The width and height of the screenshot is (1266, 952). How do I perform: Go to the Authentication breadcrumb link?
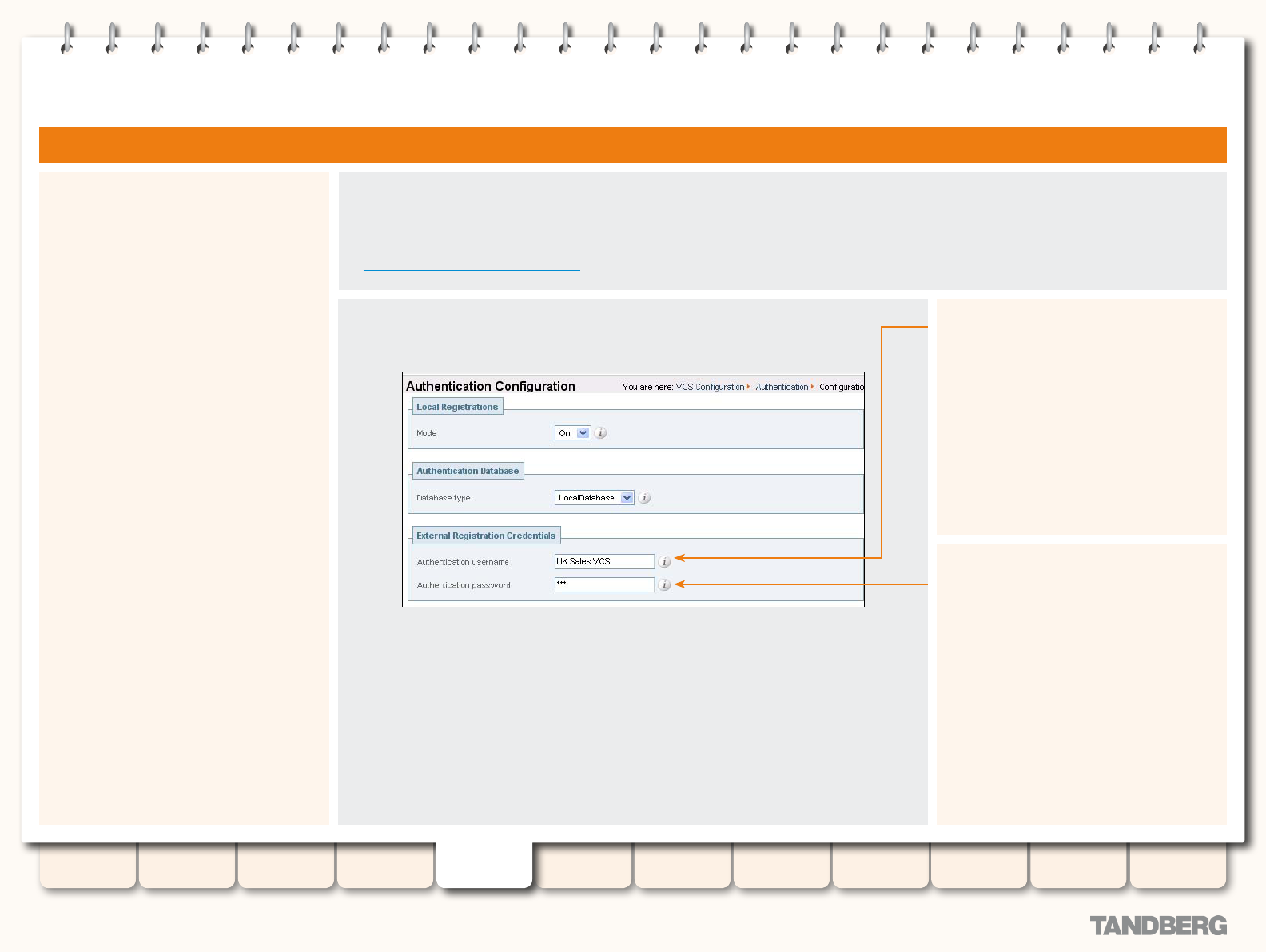click(x=782, y=387)
